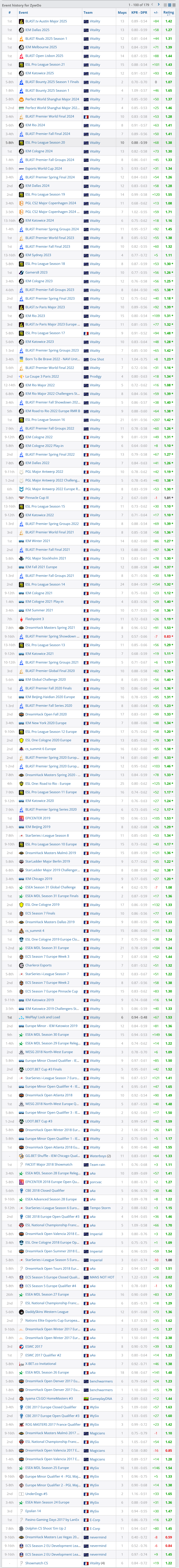
Task: Click the Gamers8 2023 event logo
Action: point(21,273)
